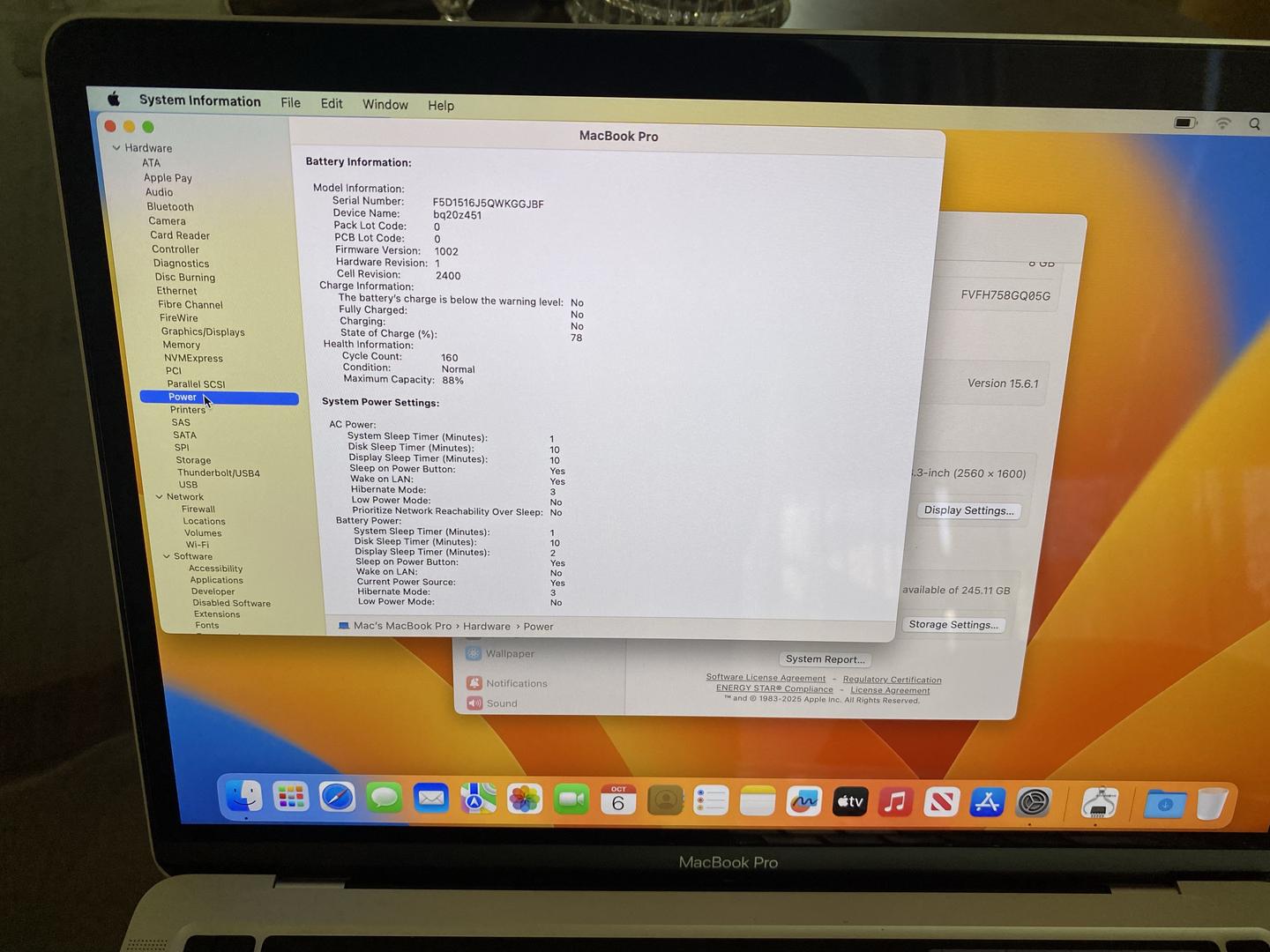1270x952 pixels.
Task: Select Memory in the Hardware list
Action: click(181, 345)
